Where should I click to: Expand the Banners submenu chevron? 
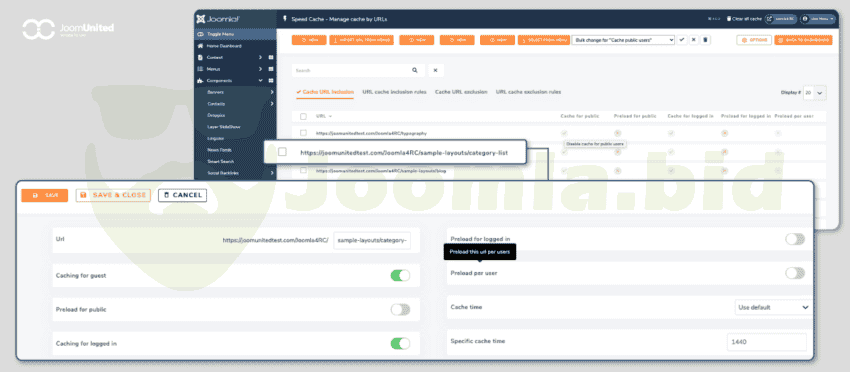(x=272, y=92)
